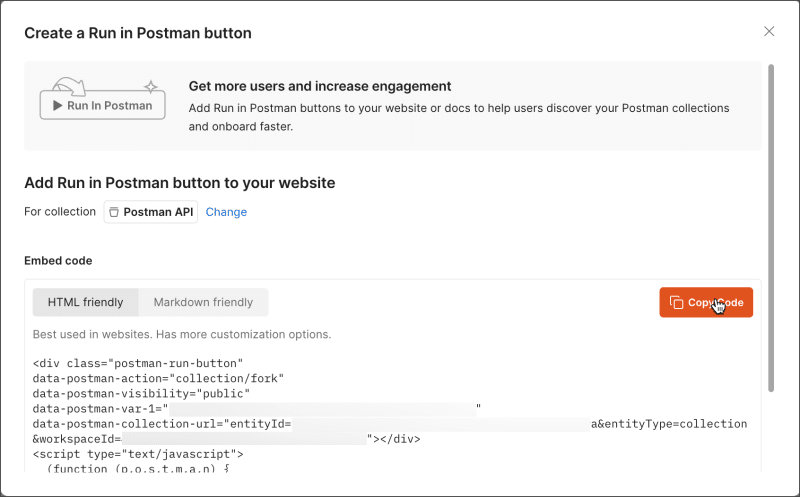This screenshot has width=800, height=497.
Task: Click the data-postman-action code line
Action: tap(158, 378)
